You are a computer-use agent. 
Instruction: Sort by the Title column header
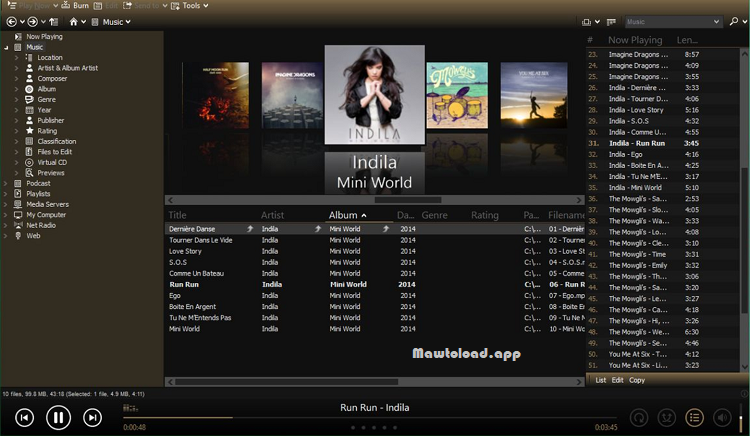click(x=177, y=215)
